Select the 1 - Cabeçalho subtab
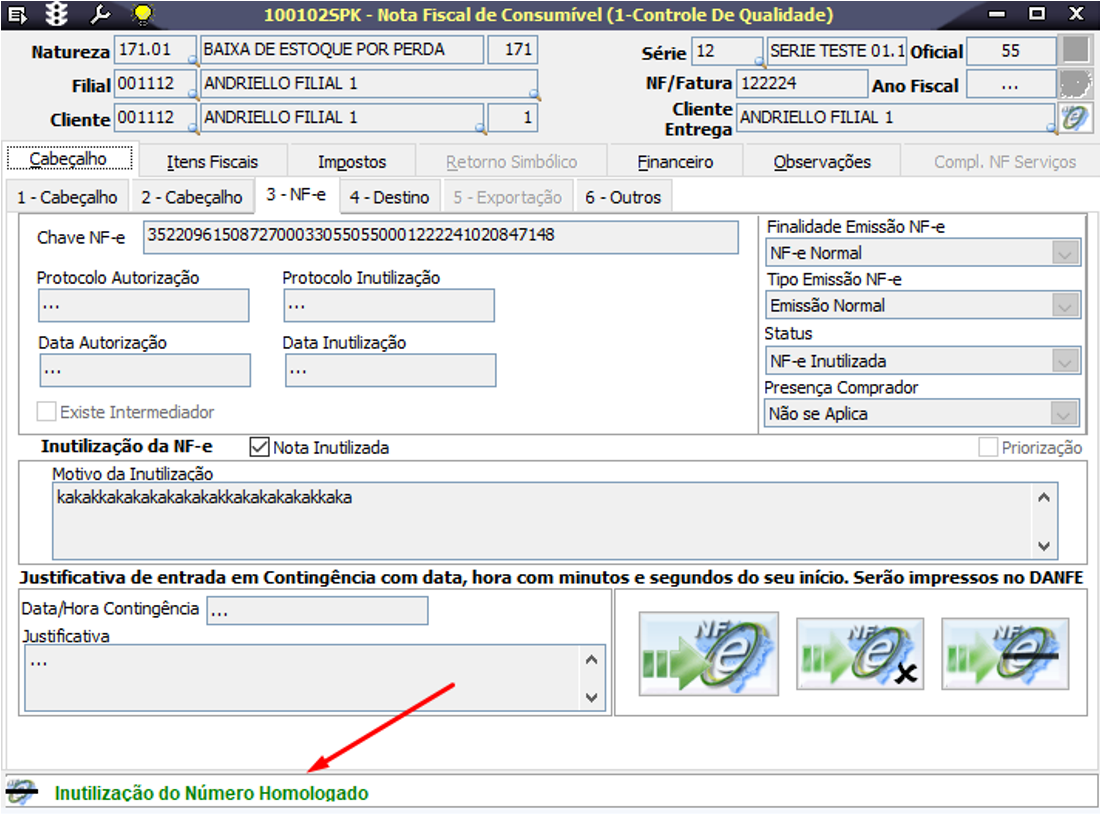1100x814 pixels. 67,197
